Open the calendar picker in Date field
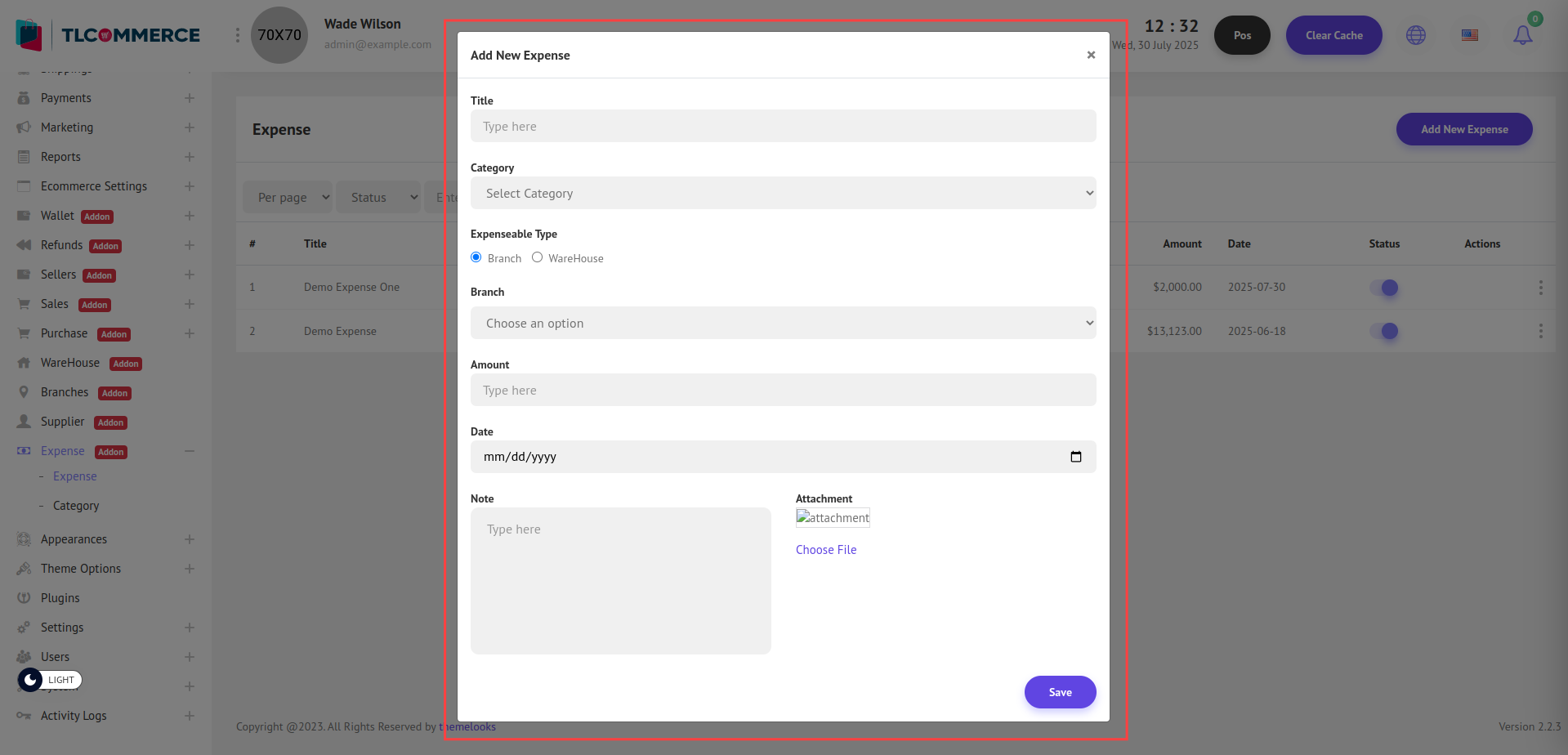 pyautogui.click(x=1075, y=457)
